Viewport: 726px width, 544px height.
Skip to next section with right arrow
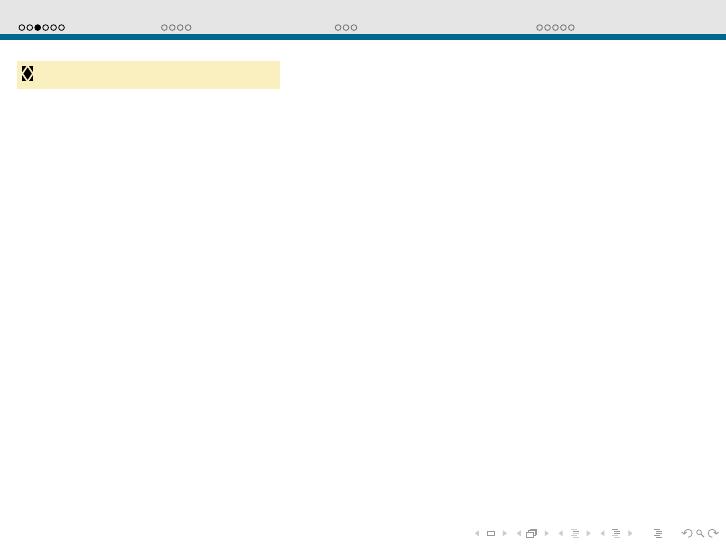tap(630, 534)
